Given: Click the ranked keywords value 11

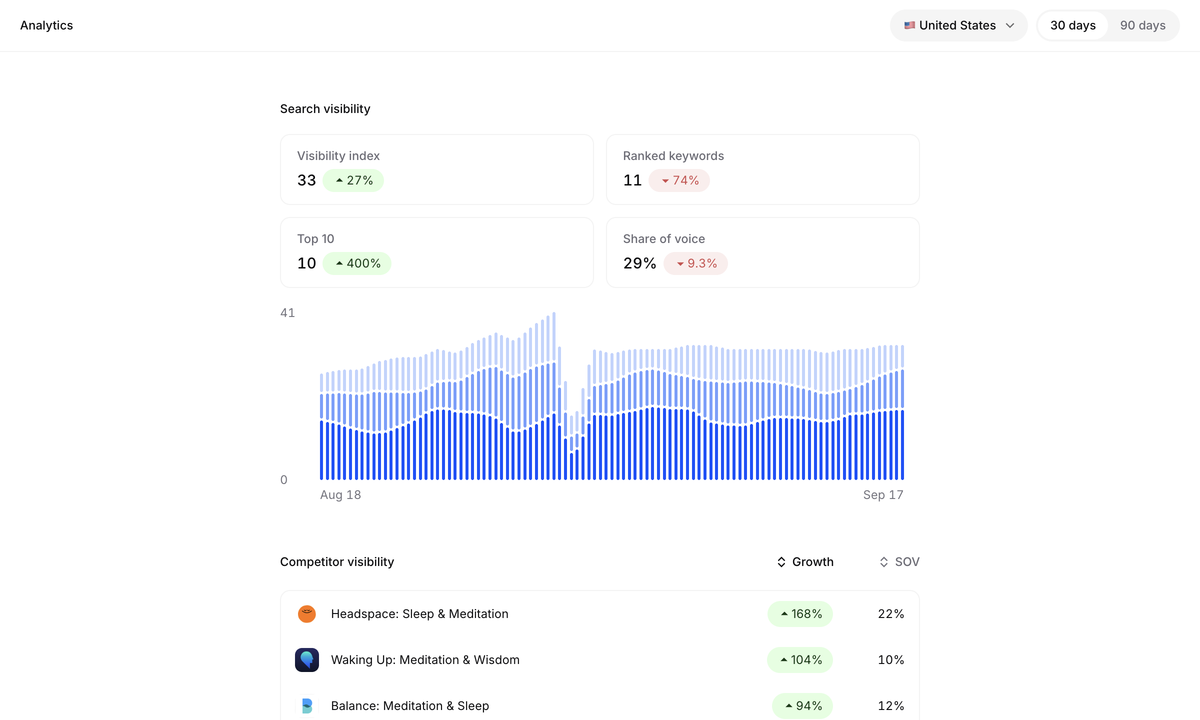Looking at the screenshot, I should (632, 180).
